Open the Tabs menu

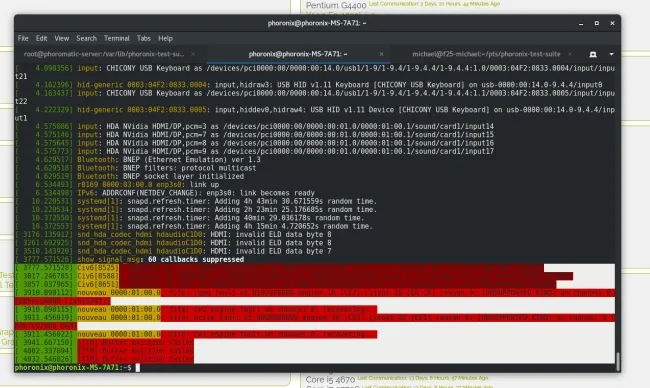coord(143,38)
